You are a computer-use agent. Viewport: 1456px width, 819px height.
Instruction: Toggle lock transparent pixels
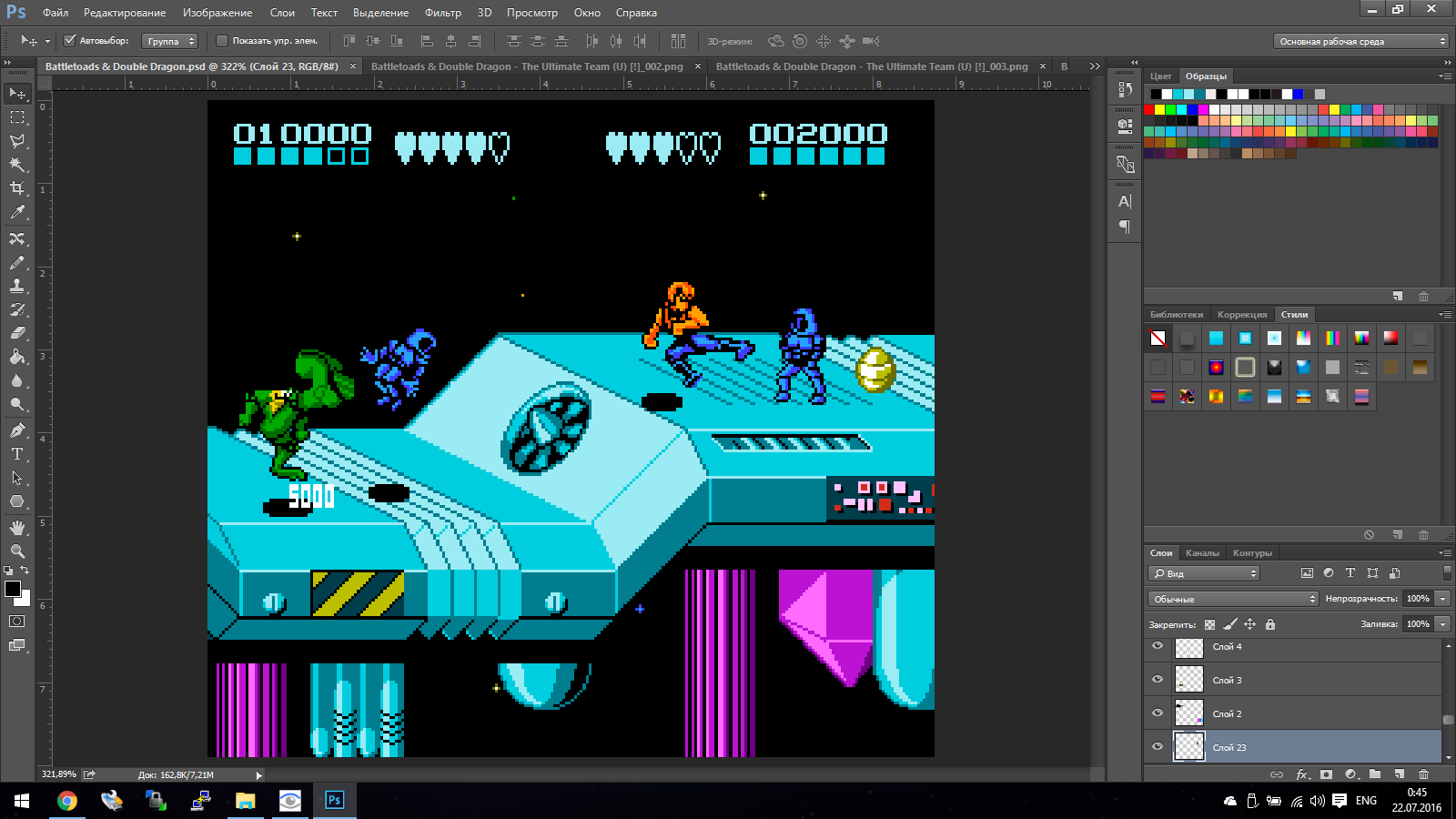pyautogui.click(x=1209, y=624)
